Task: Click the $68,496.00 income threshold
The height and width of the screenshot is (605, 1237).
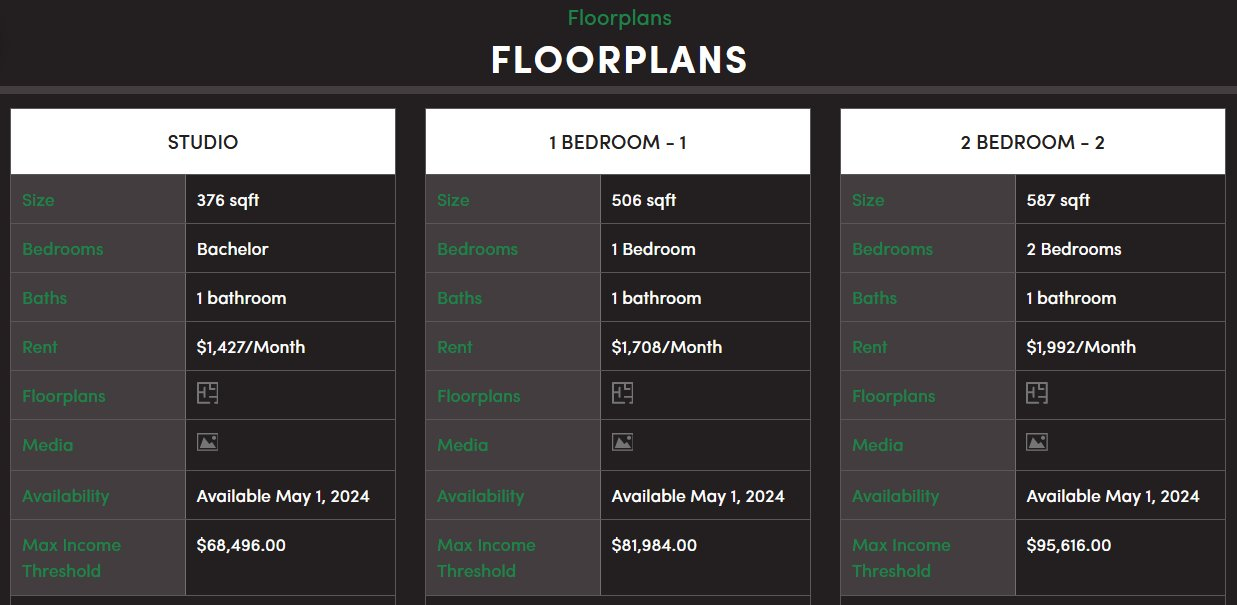Action: point(241,545)
